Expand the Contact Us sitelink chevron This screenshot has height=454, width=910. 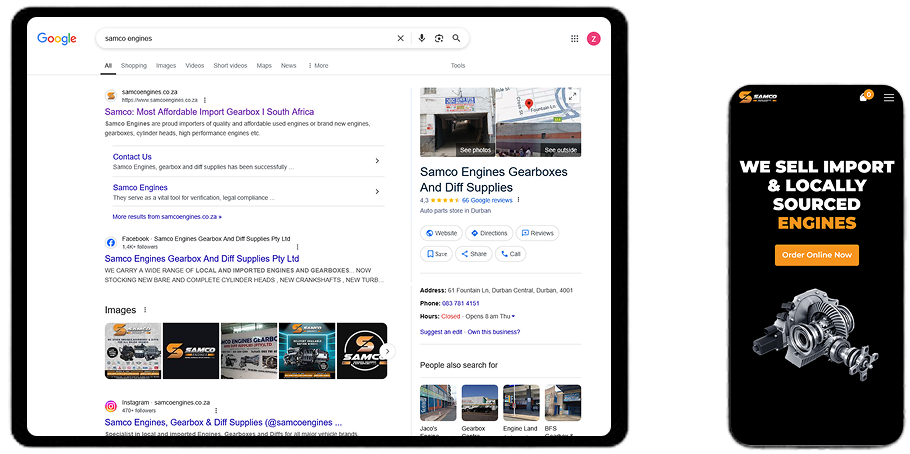point(377,161)
